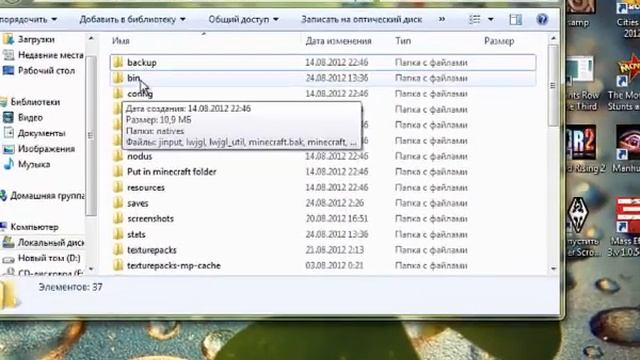Select the bin folder icon
This screenshot has width=640, height=360.
pyautogui.click(x=118, y=78)
